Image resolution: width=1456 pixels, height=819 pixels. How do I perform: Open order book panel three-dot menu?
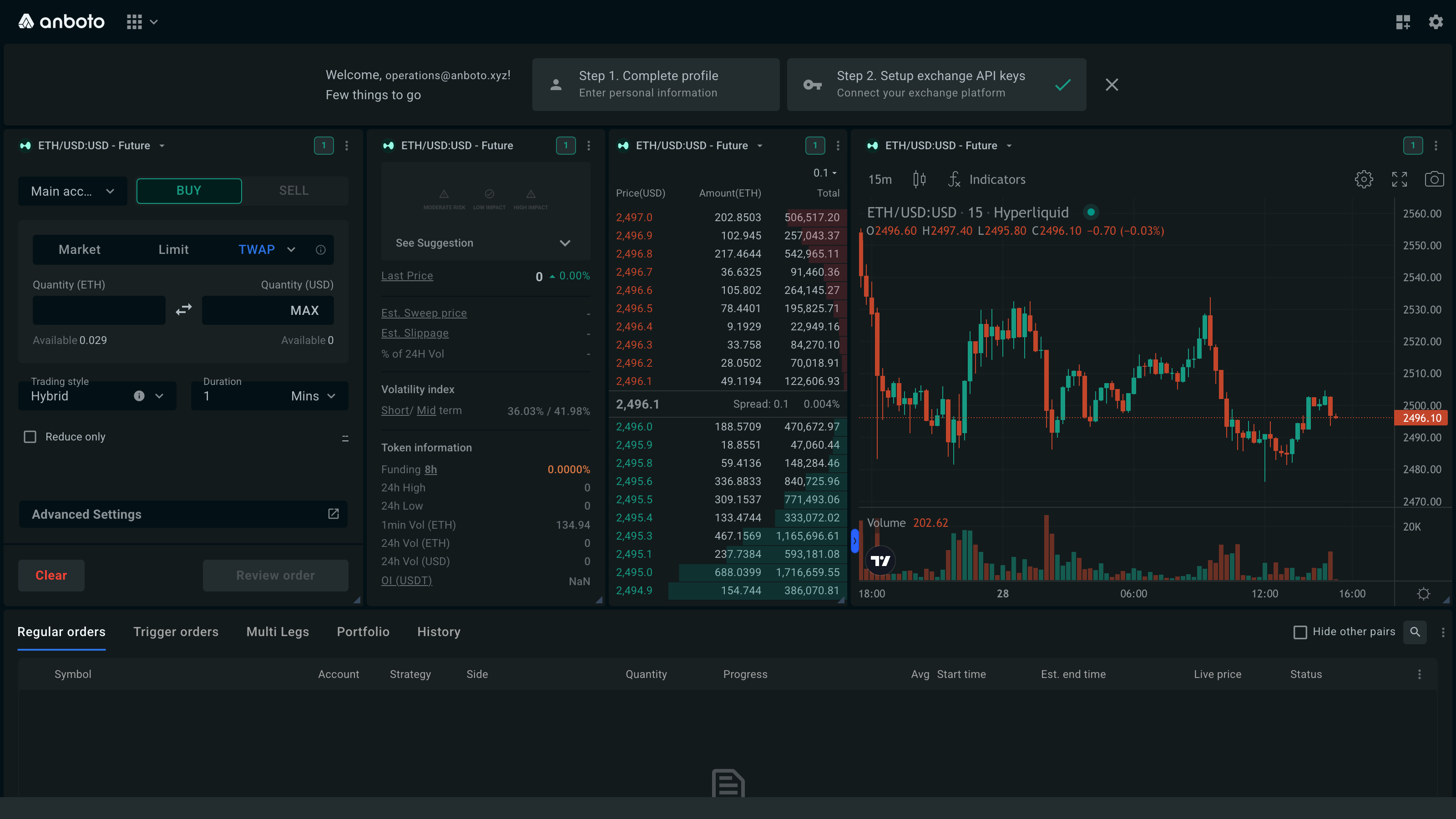coord(838,146)
